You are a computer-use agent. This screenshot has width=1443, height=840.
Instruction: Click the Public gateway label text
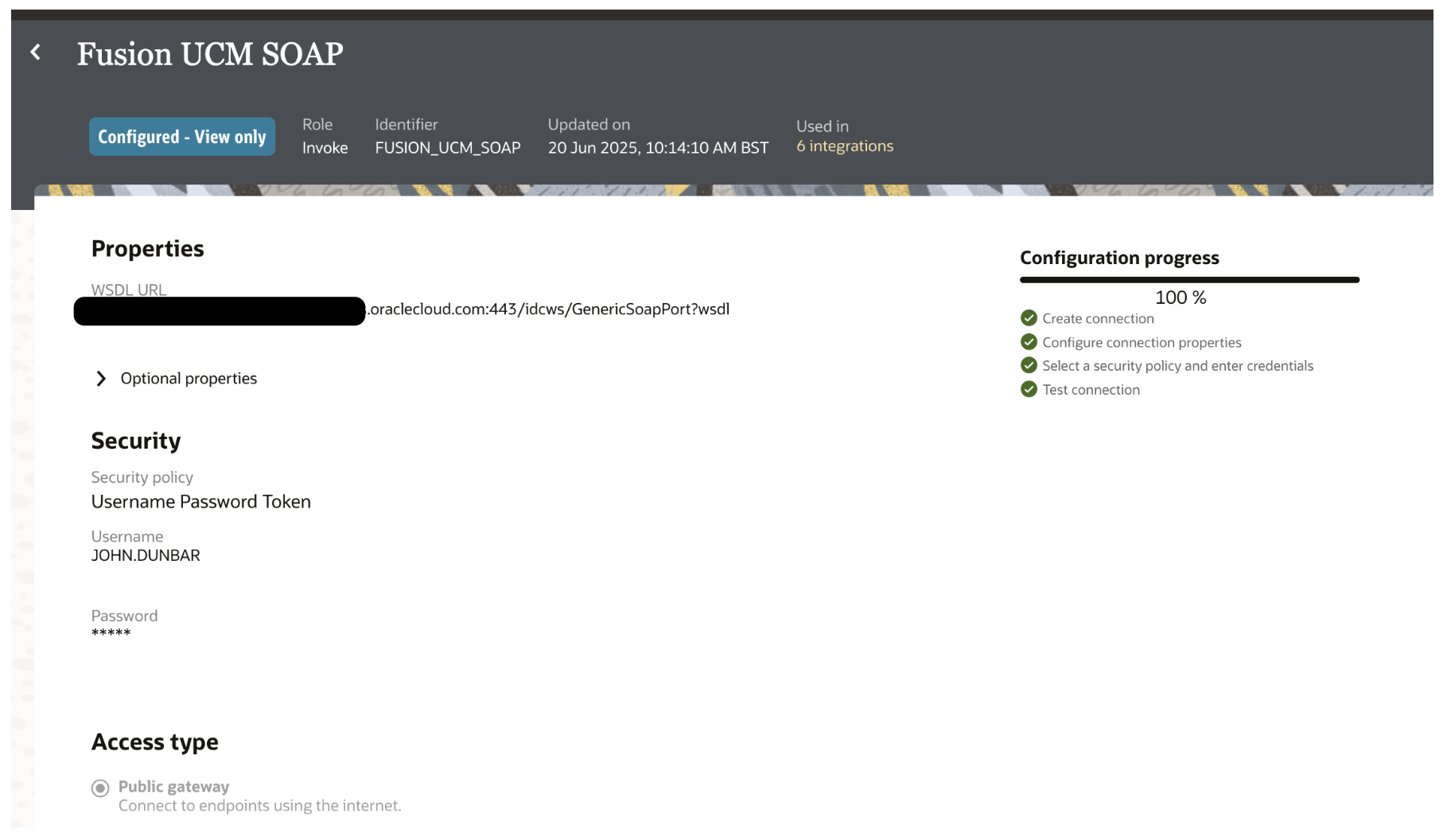tap(173, 787)
